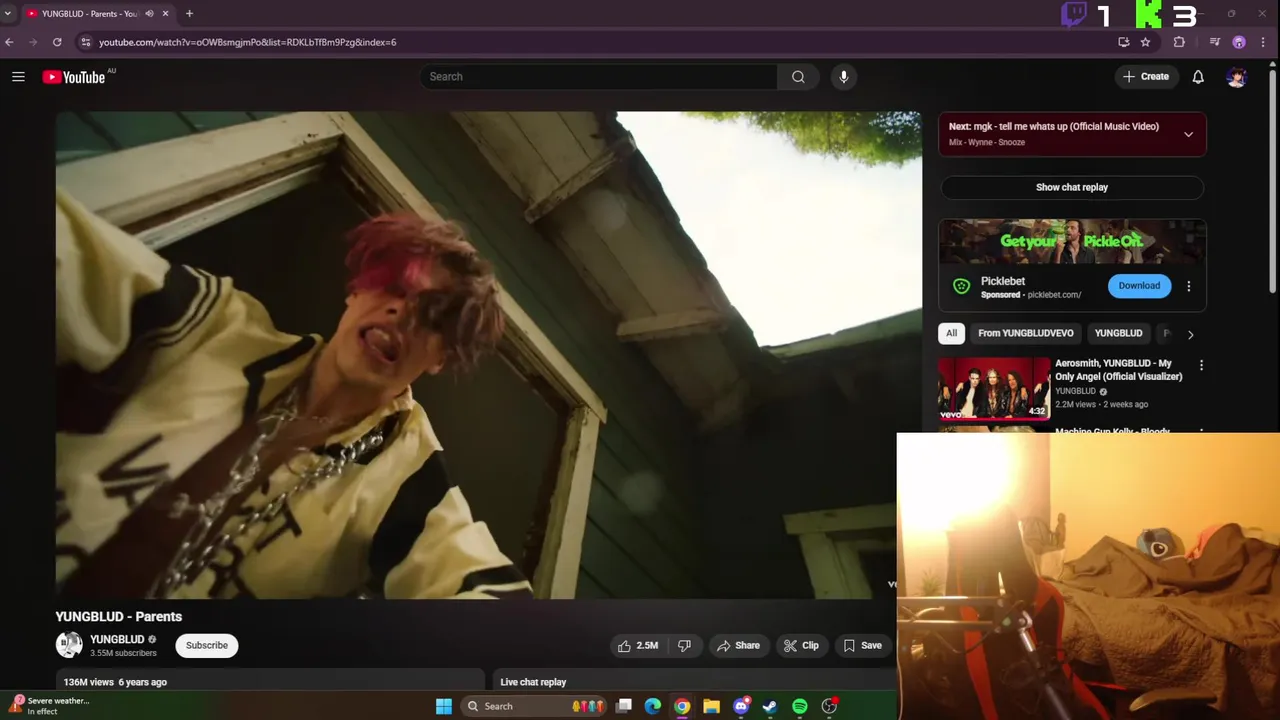
Task: Open Aerosmith, YUNGBLUD - My Only Angel title
Action: 1119,370
